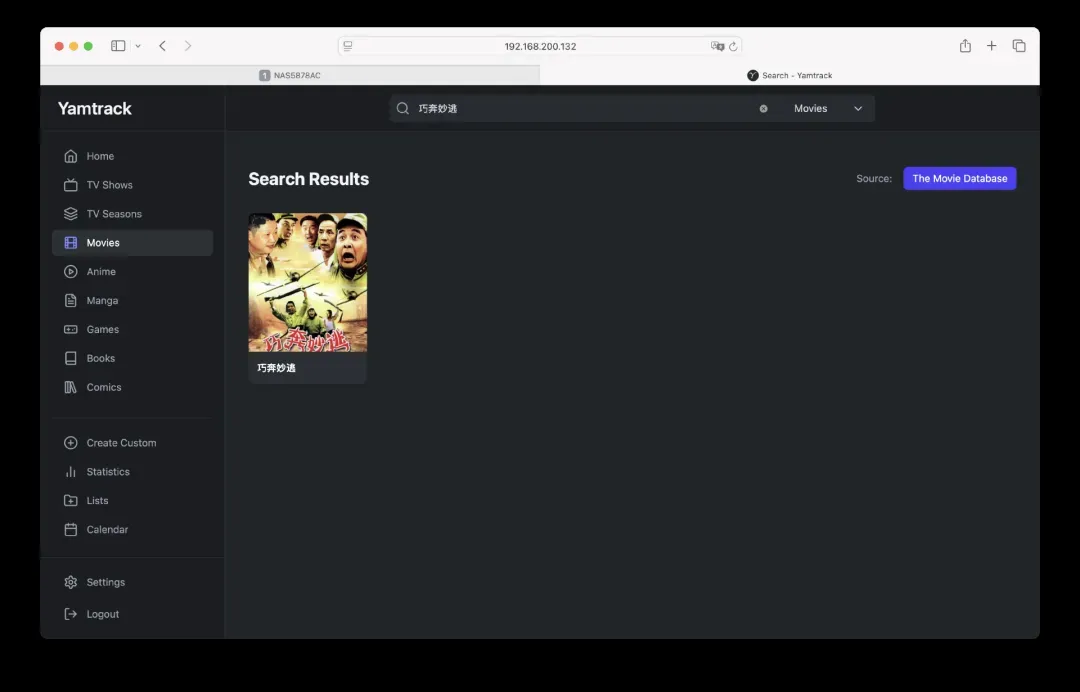Select Movies in the sidebar menu
The image size is (1080, 692).
click(x=103, y=243)
